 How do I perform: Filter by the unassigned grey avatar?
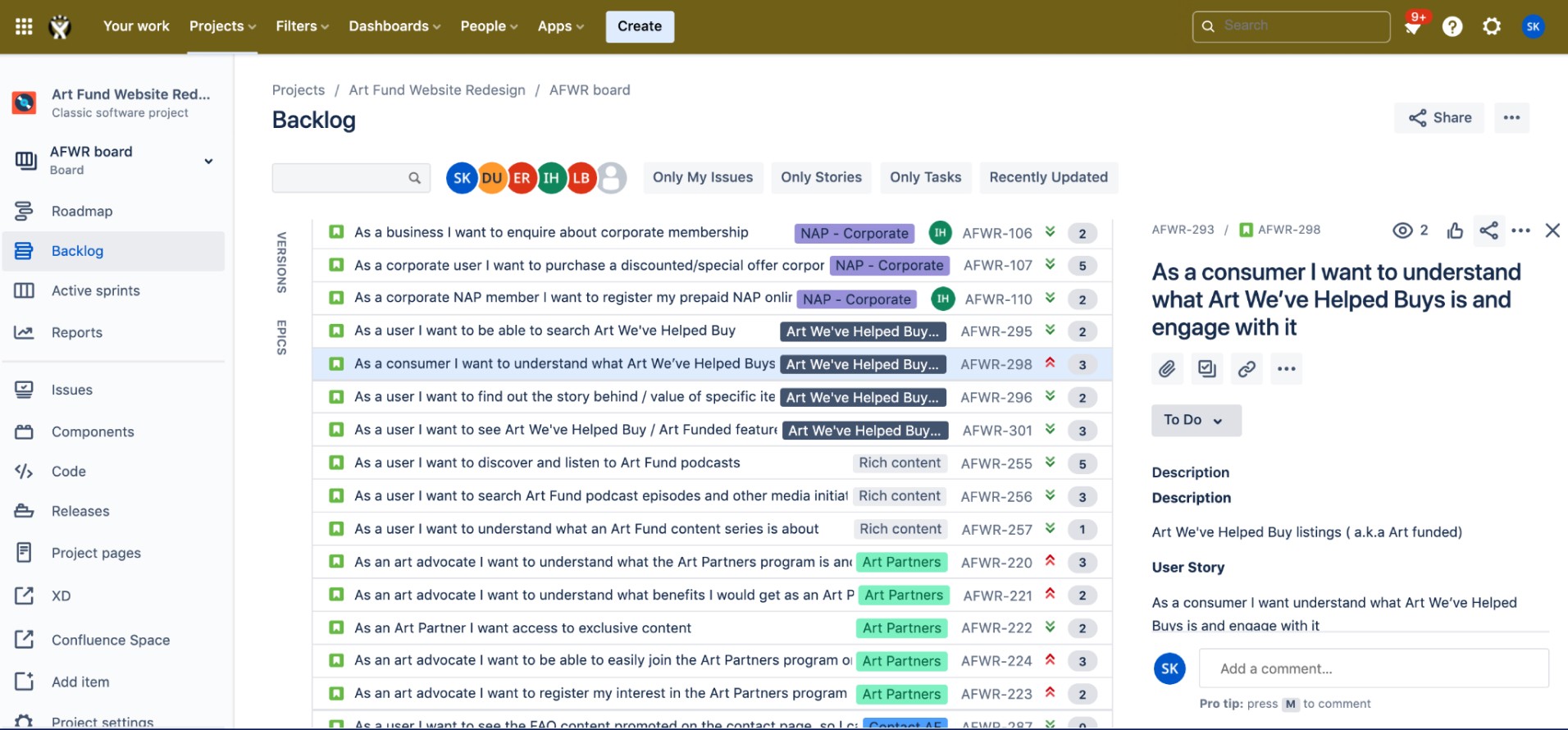[x=612, y=178]
